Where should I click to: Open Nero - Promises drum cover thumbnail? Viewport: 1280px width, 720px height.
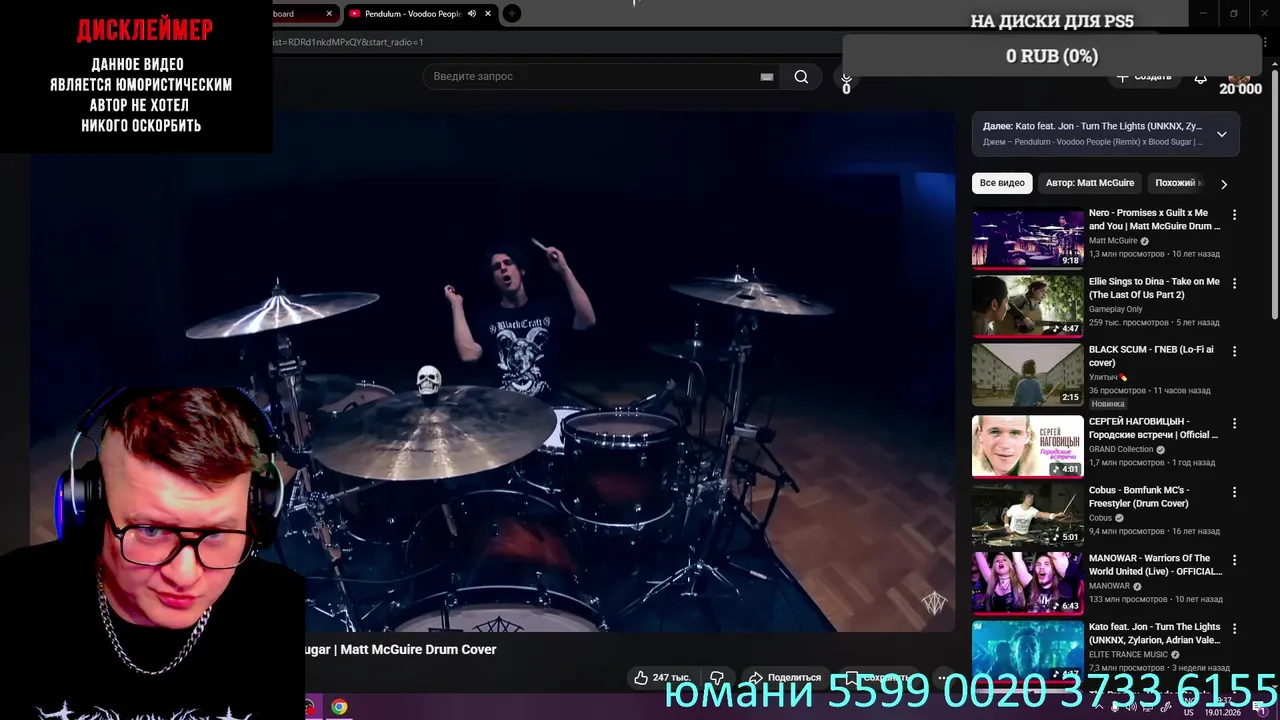1028,238
